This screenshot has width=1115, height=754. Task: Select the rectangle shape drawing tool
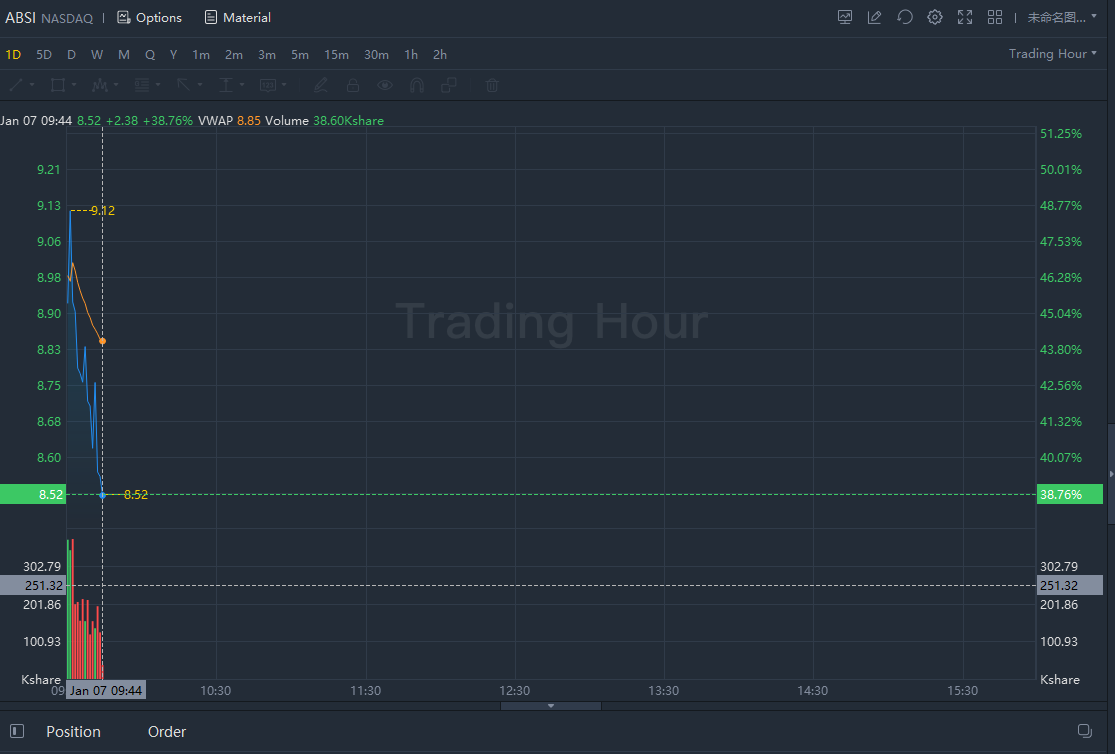point(58,85)
